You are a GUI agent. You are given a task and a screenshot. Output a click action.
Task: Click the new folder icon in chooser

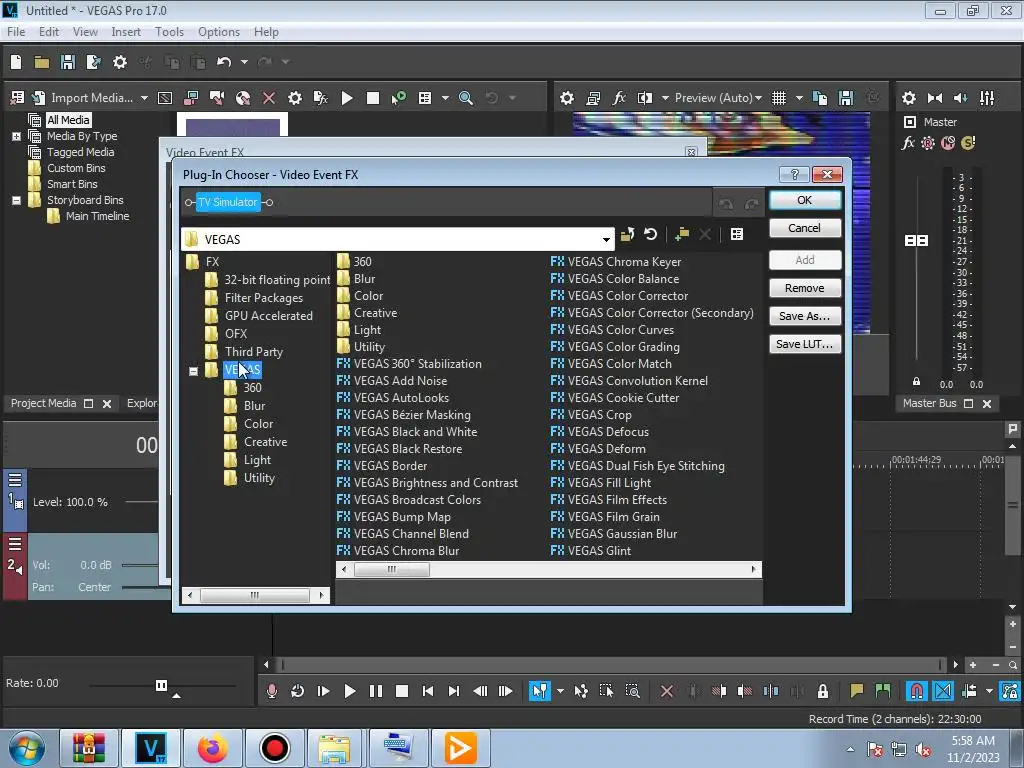tap(682, 234)
